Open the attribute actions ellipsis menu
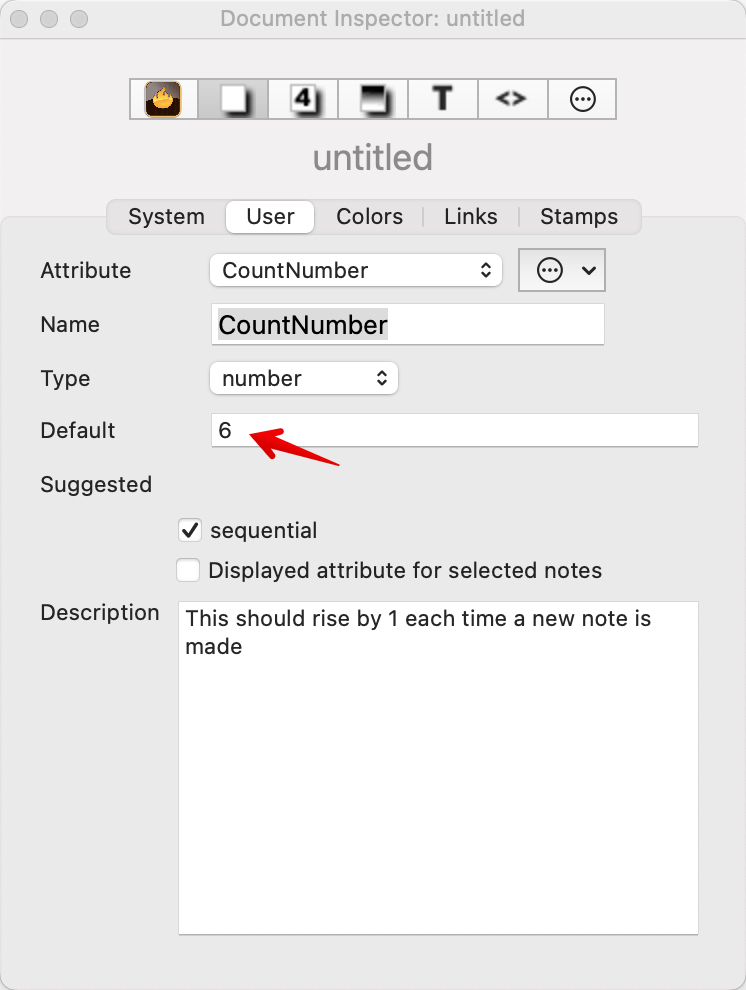 coord(562,270)
